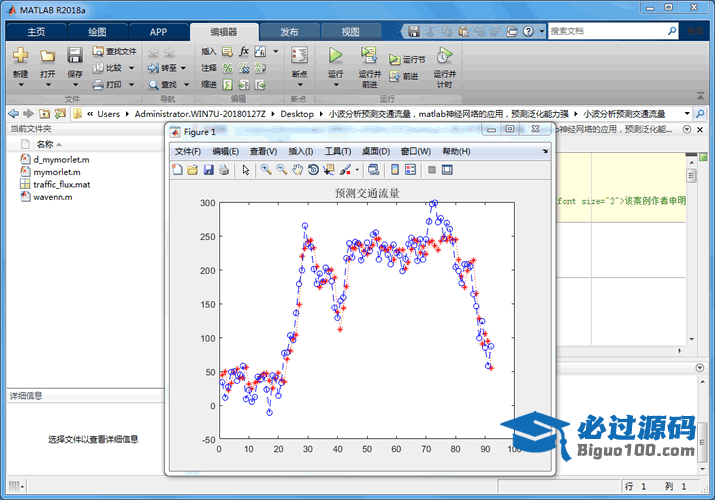This screenshot has width=715, height=500.
Task: Toggle Insert Legend in Figure 1 toolbar
Action: pos(410,170)
